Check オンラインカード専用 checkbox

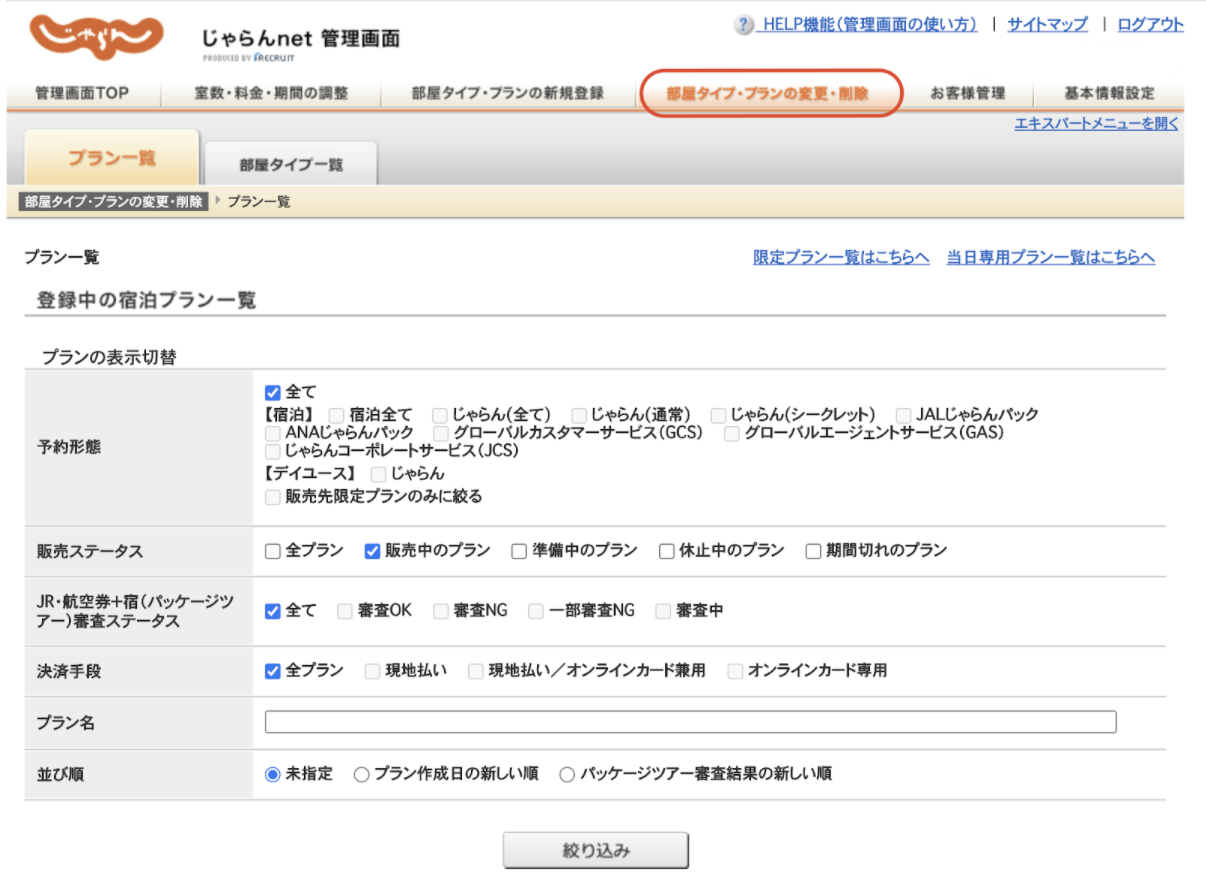(x=735, y=671)
